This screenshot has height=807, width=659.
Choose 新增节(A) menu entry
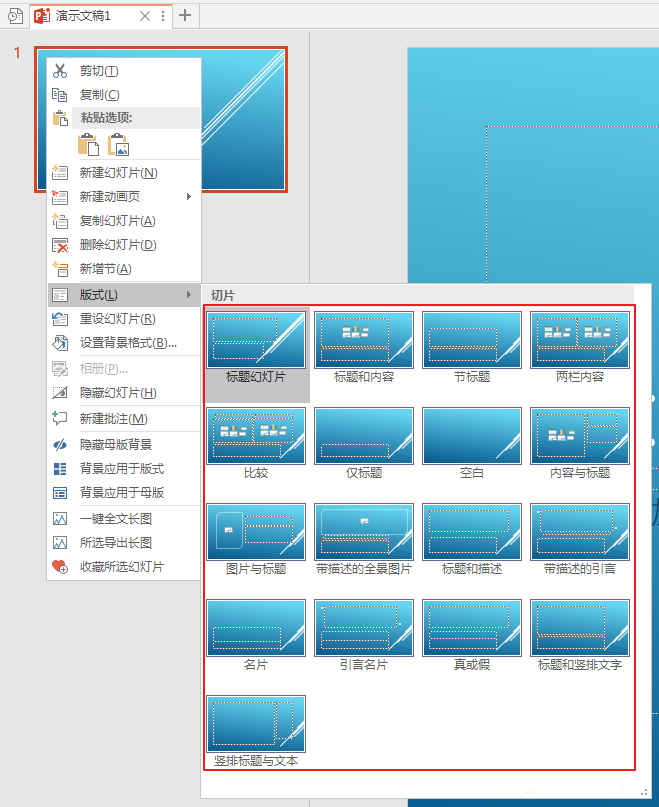click(124, 269)
